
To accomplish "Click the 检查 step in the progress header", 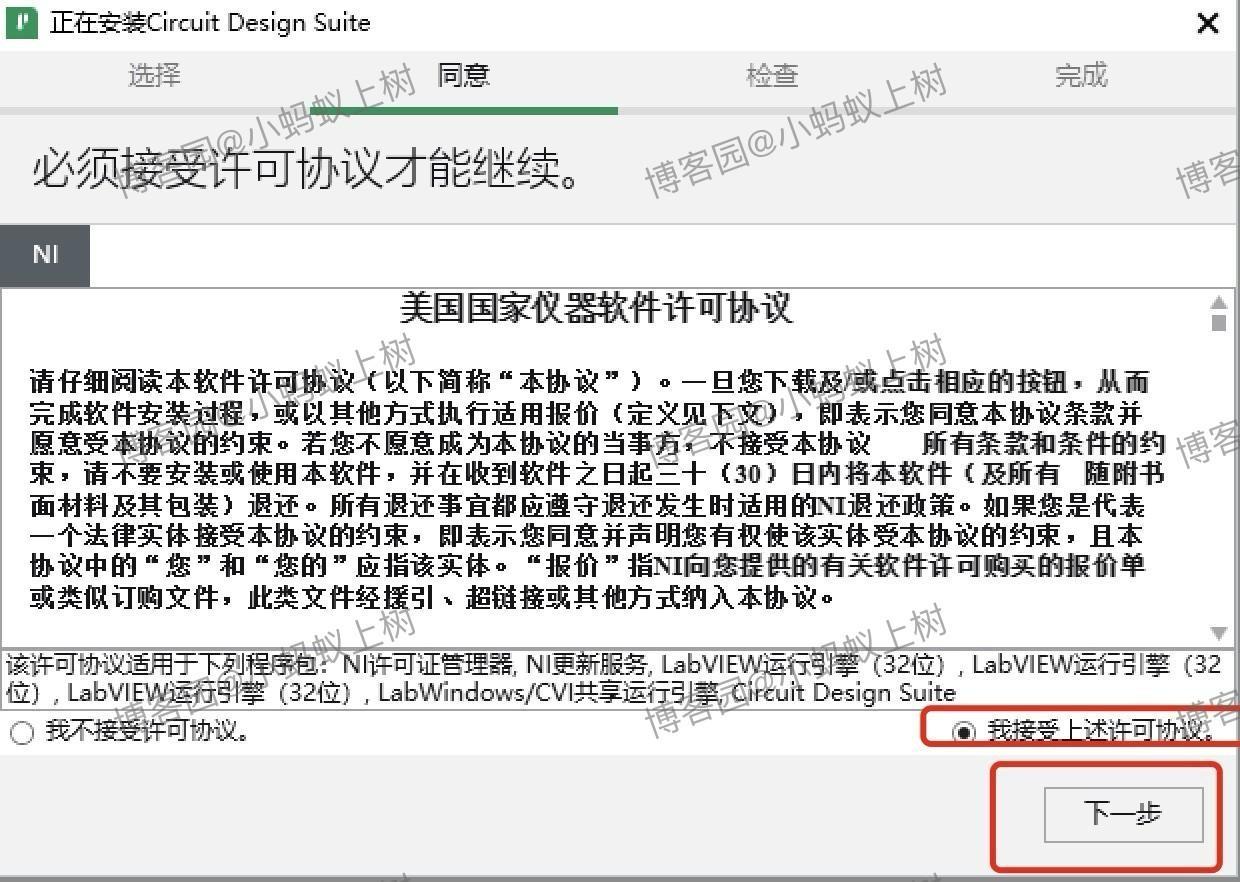I will (771, 75).
